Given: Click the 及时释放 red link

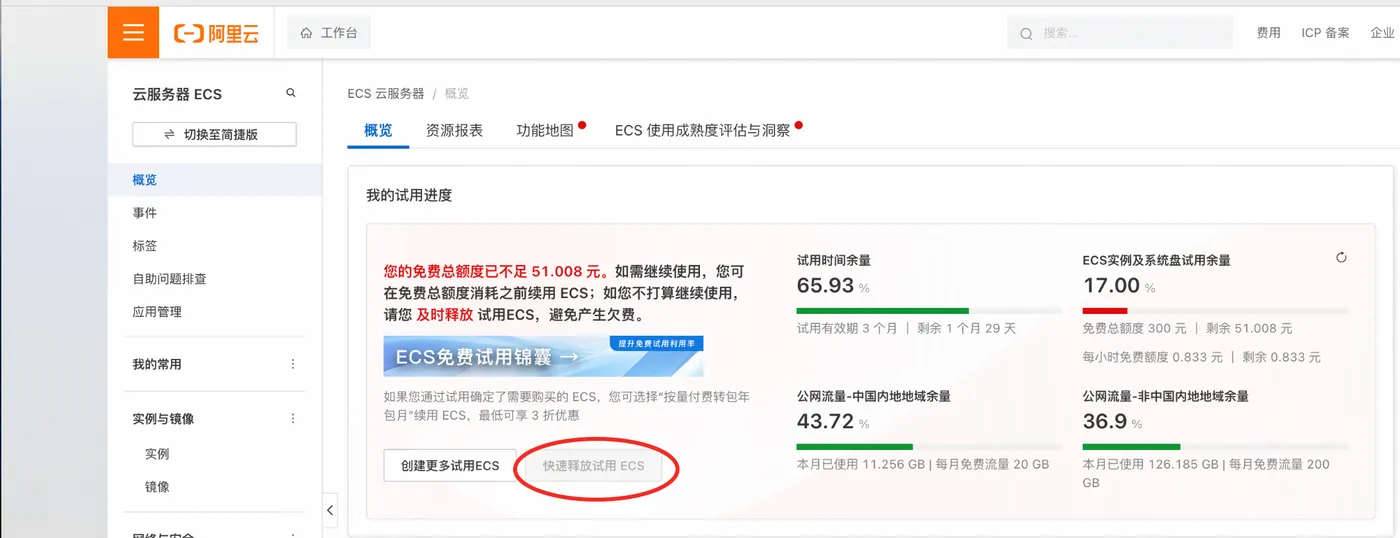Looking at the screenshot, I should pyautogui.click(x=445, y=314).
